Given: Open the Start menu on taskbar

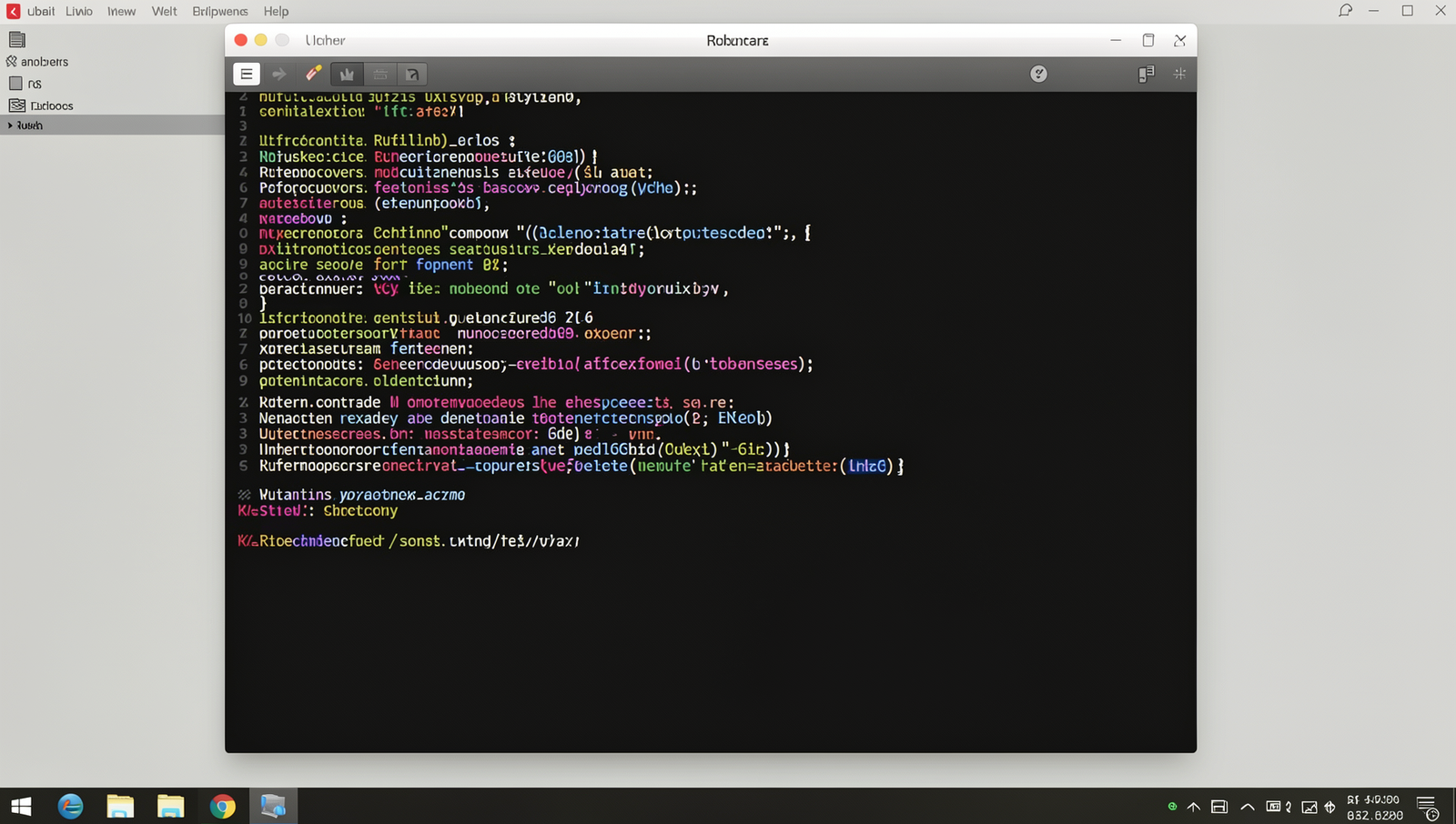Looking at the screenshot, I should [21, 807].
